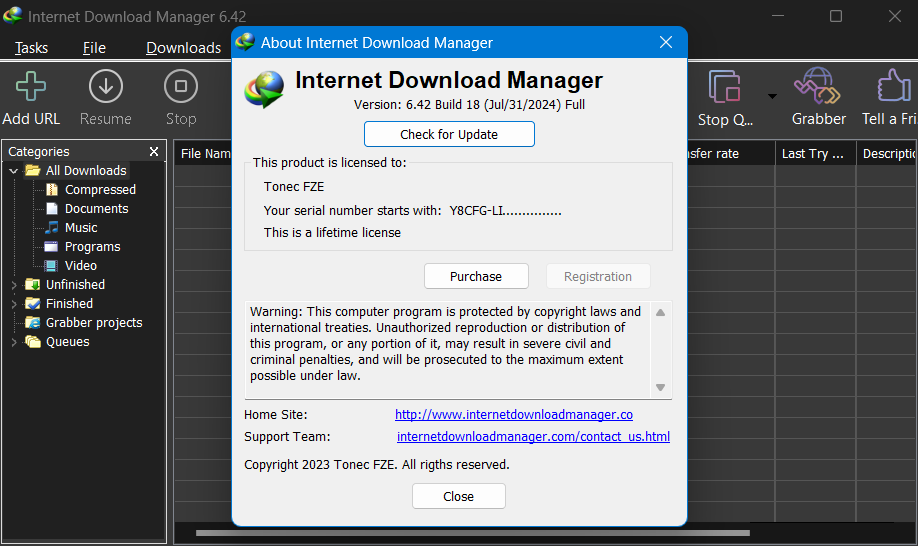Click the IDM logo in About dialog

pos(264,90)
